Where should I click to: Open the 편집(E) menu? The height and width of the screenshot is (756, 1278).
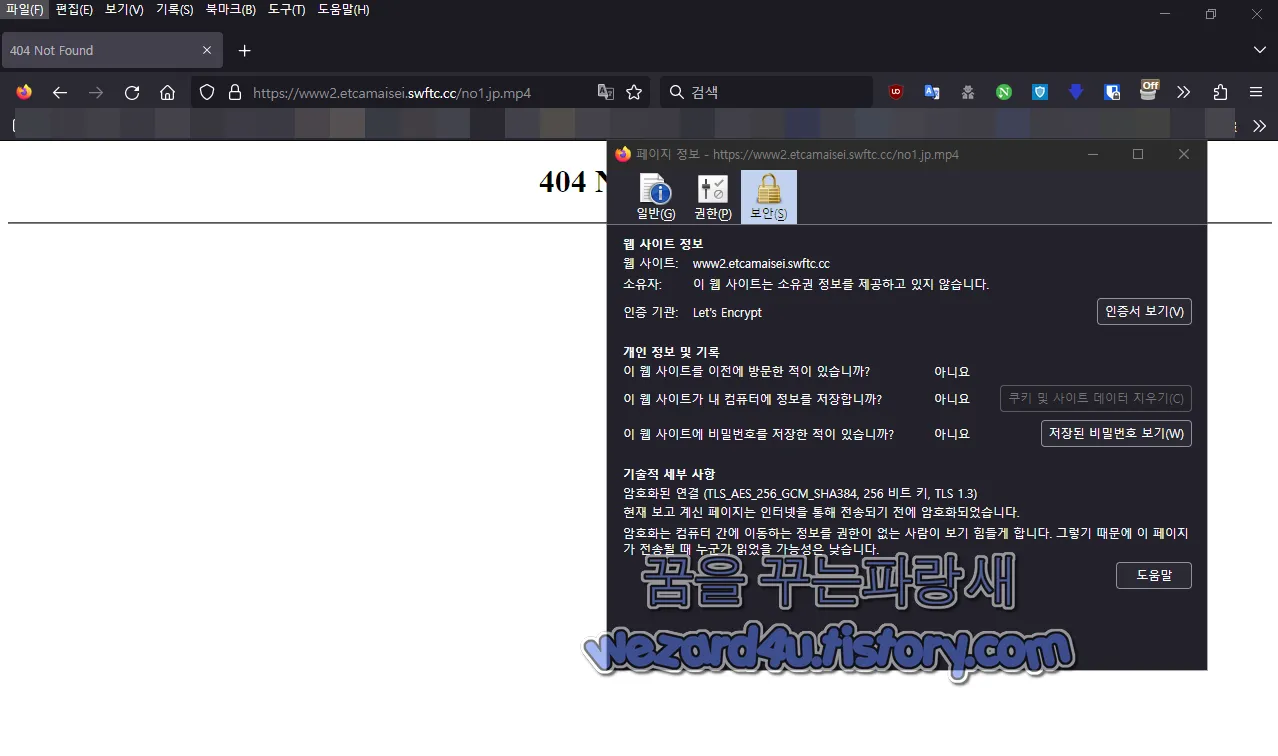[74, 10]
